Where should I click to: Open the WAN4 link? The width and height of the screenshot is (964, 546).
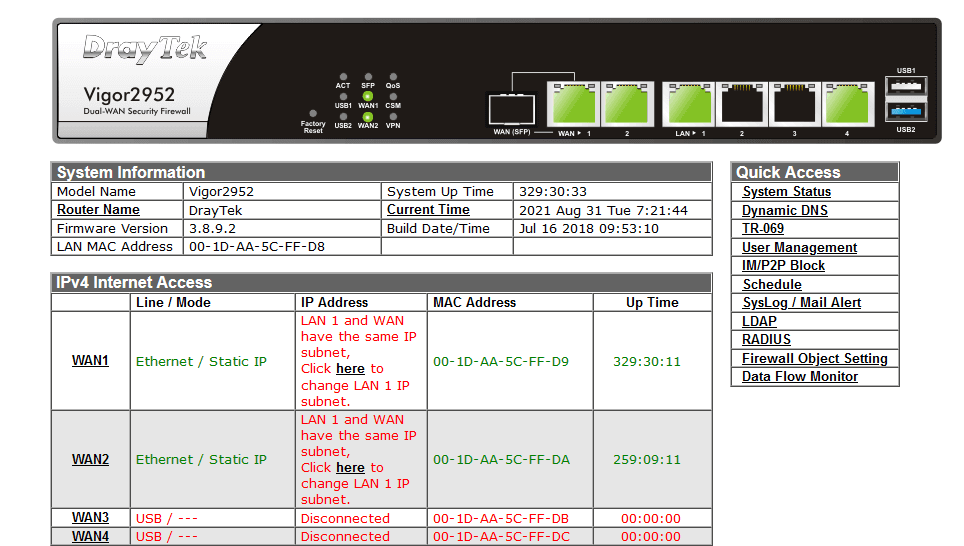tap(90, 536)
